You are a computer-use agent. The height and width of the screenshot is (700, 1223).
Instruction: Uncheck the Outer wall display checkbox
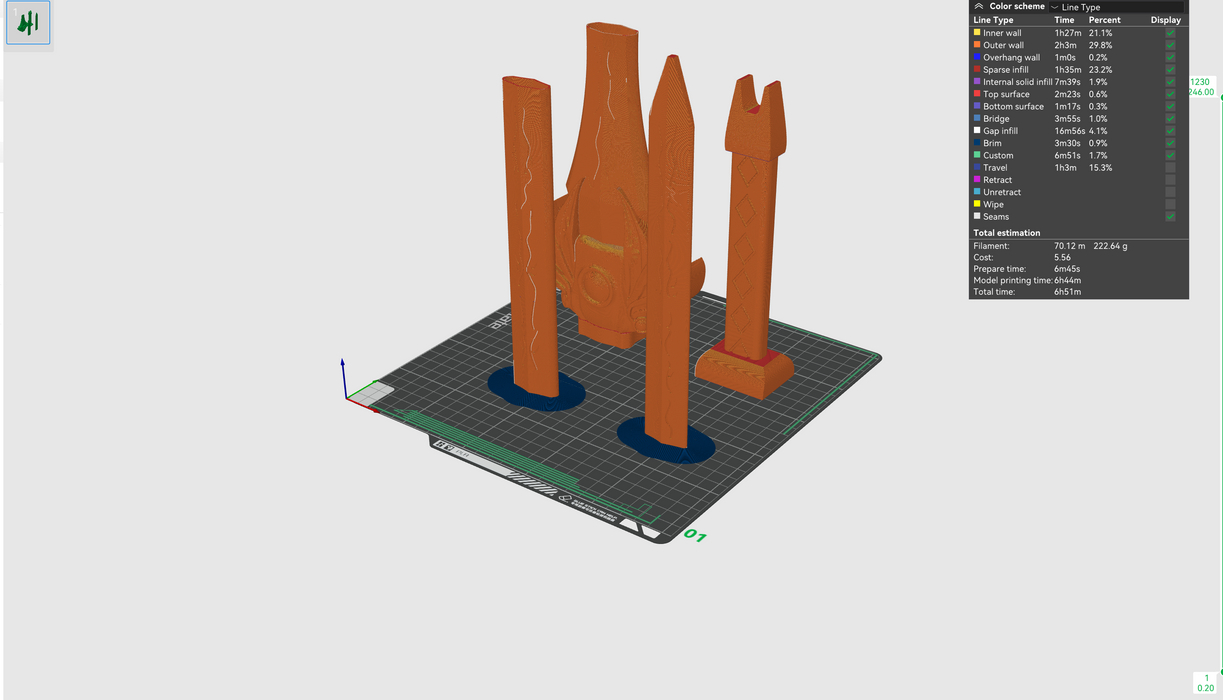[1170, 45]
